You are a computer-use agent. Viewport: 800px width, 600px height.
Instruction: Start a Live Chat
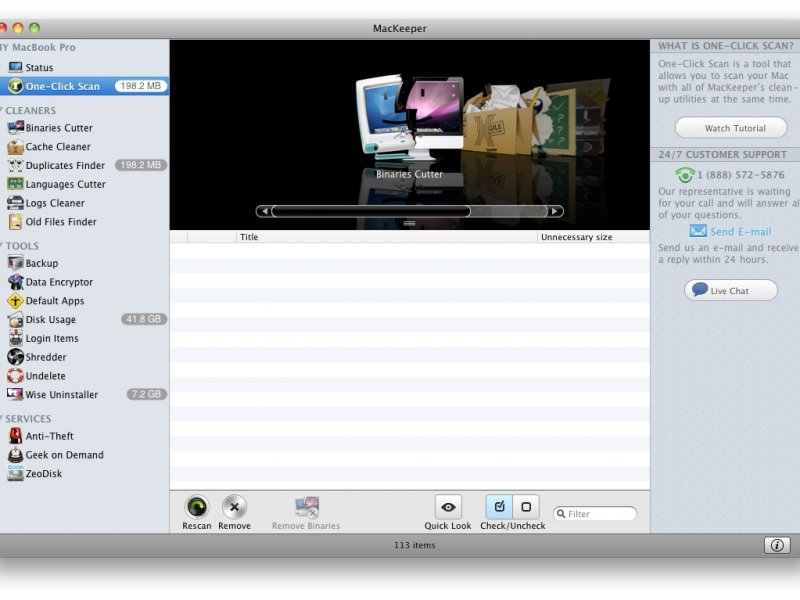coord(731,291)
